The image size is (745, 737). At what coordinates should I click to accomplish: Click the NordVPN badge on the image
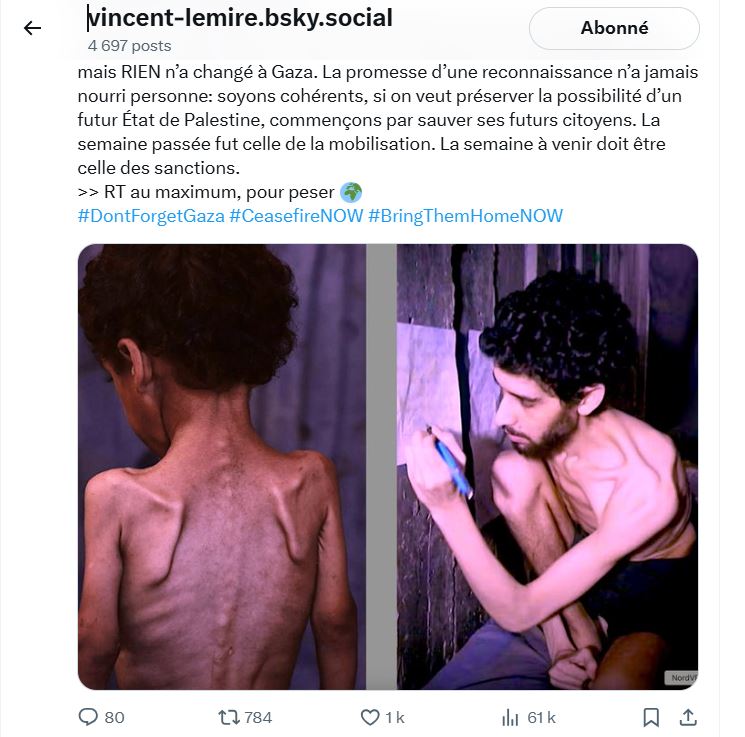tap(680, 677)
